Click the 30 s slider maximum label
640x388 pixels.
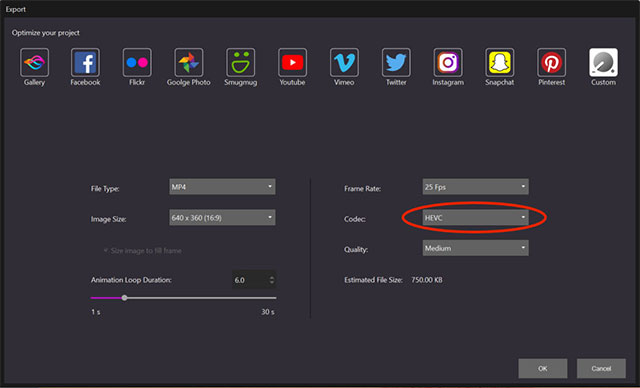(268, 312)
